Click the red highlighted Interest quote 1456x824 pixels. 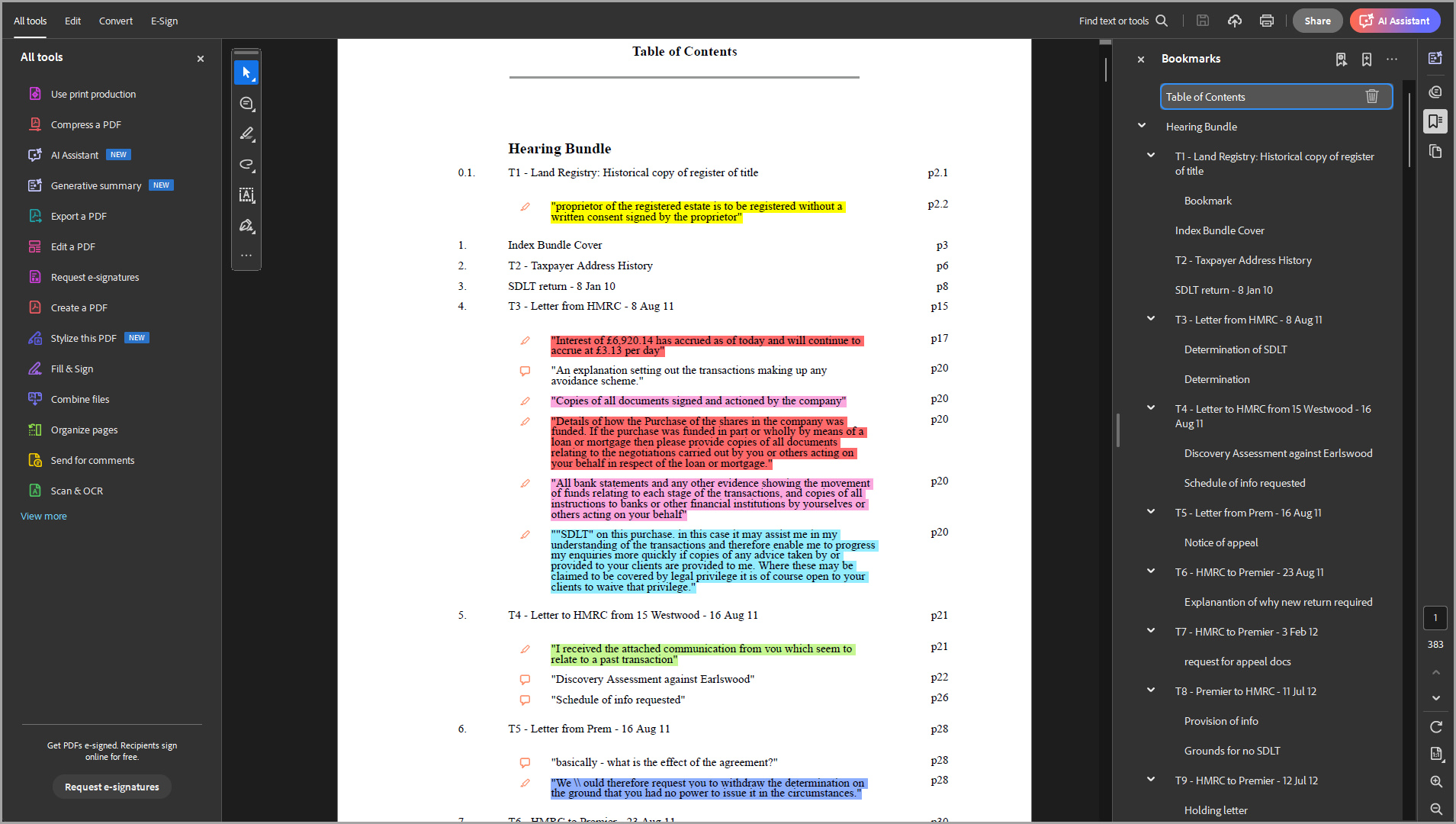tap(706, 346)
